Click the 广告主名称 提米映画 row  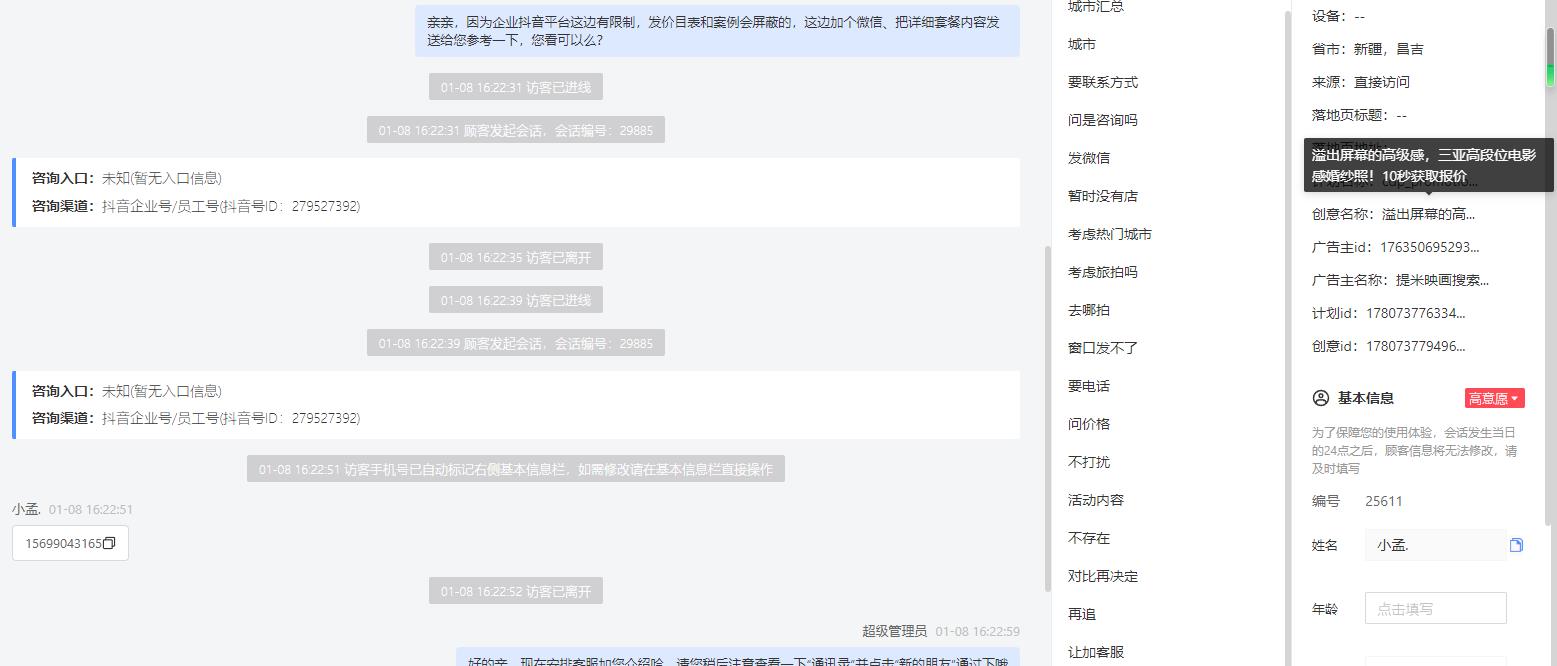(x=1400, y=280)
